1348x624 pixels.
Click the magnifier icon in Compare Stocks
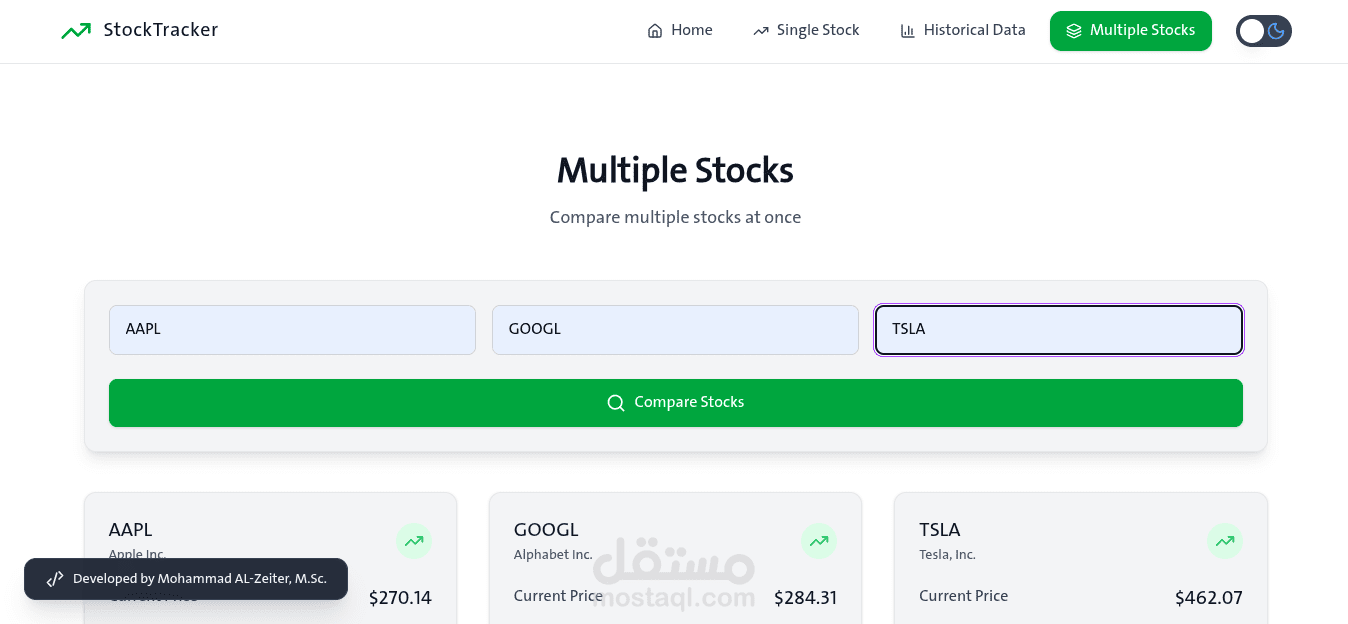pyautogui.click(x=616, y=403)
